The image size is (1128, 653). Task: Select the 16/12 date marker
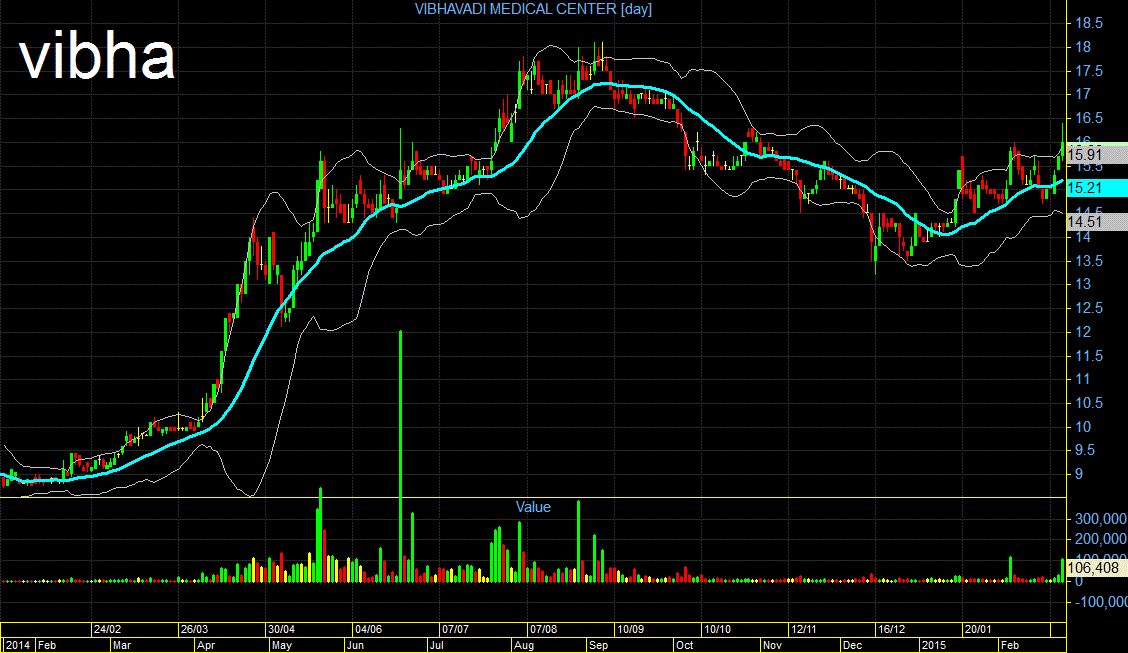pos(891,629)
